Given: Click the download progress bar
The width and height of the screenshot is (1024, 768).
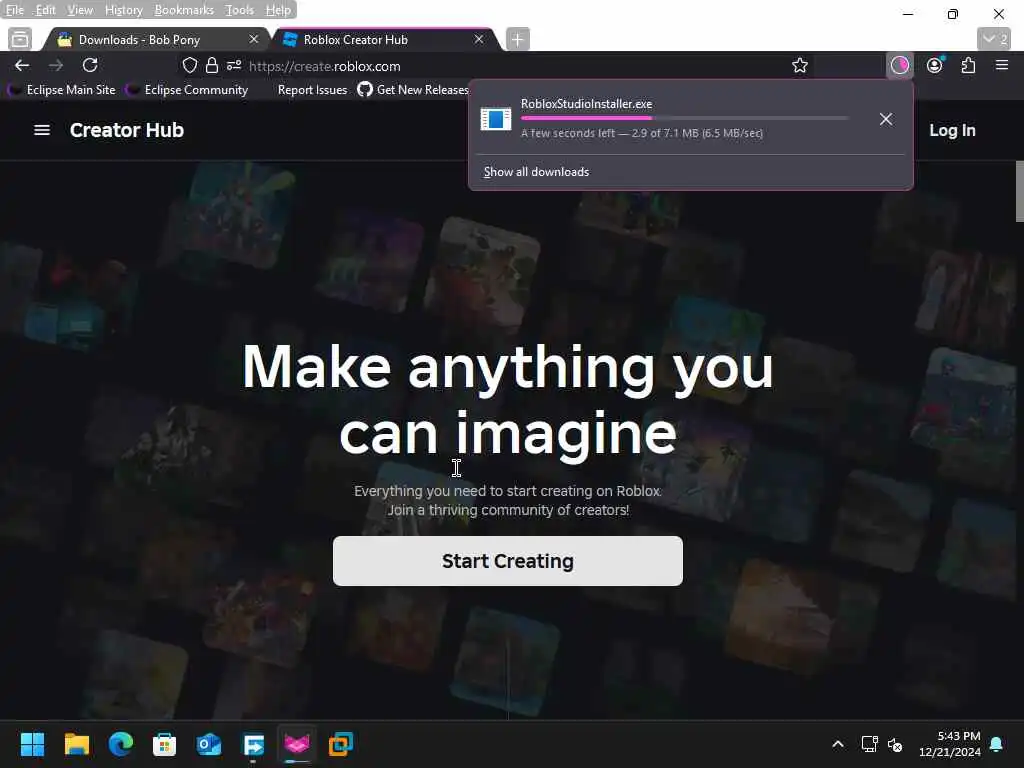Looking at the screenshot, I should coord(684,118).
